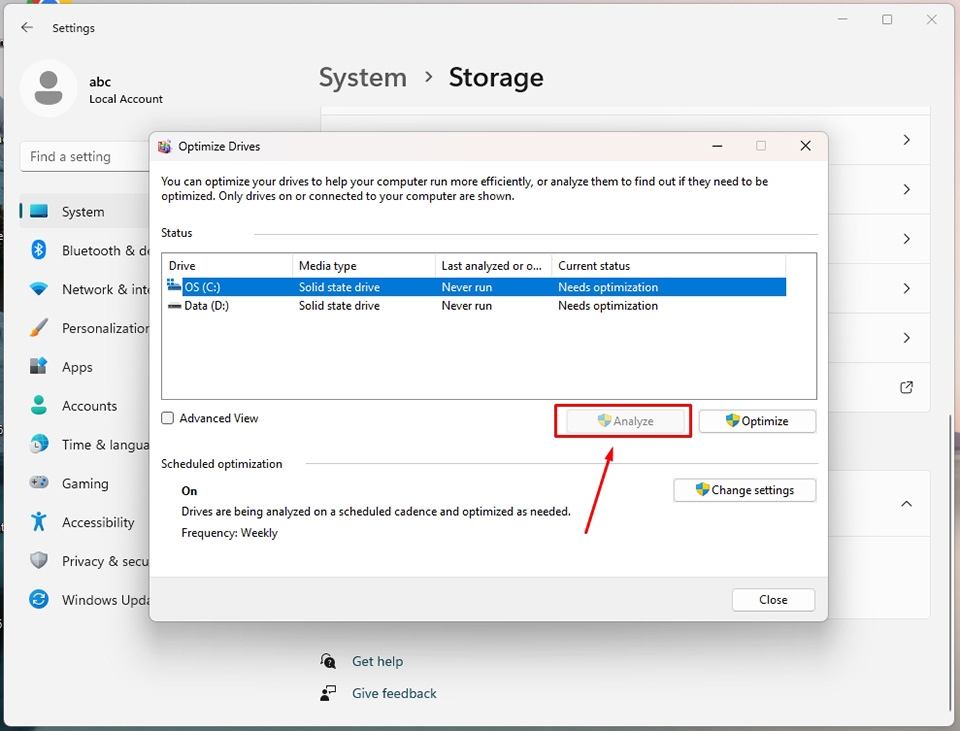Click the Apps sidebar icon
Screen dimensions: 960x731
[x=39, y=366]
